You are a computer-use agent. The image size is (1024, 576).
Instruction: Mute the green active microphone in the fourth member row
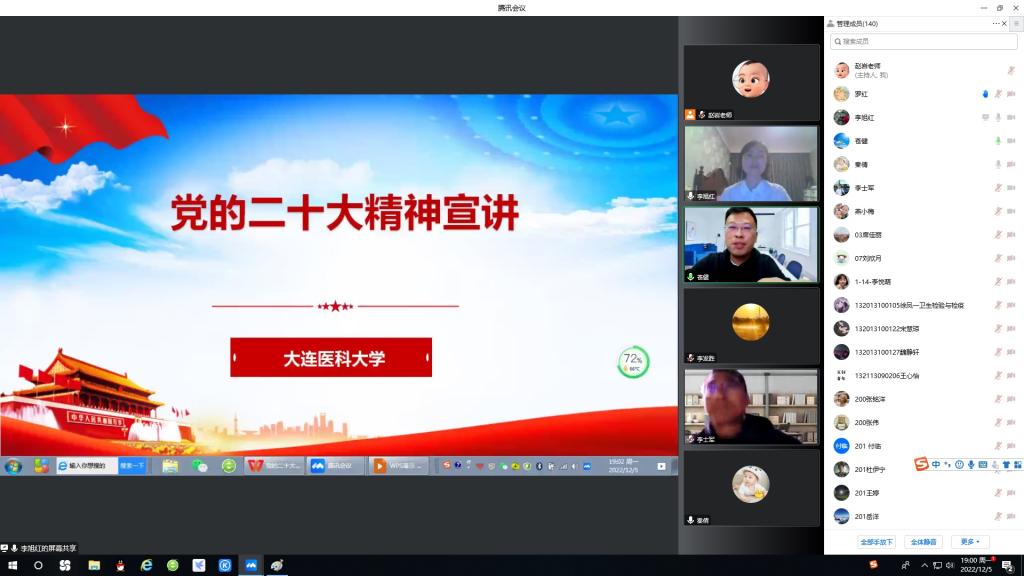(x=998, y=141)
